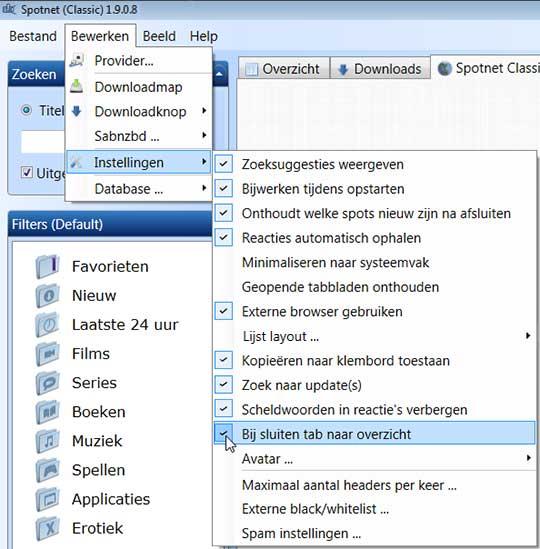Disable Externe browser gebruiken option

[374, 312]
